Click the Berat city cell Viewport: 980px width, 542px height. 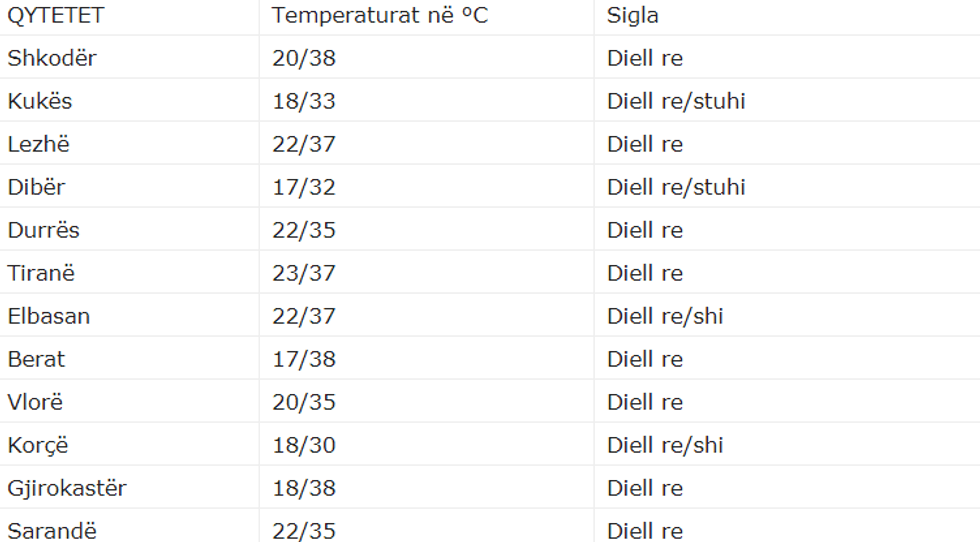point(36,359)
